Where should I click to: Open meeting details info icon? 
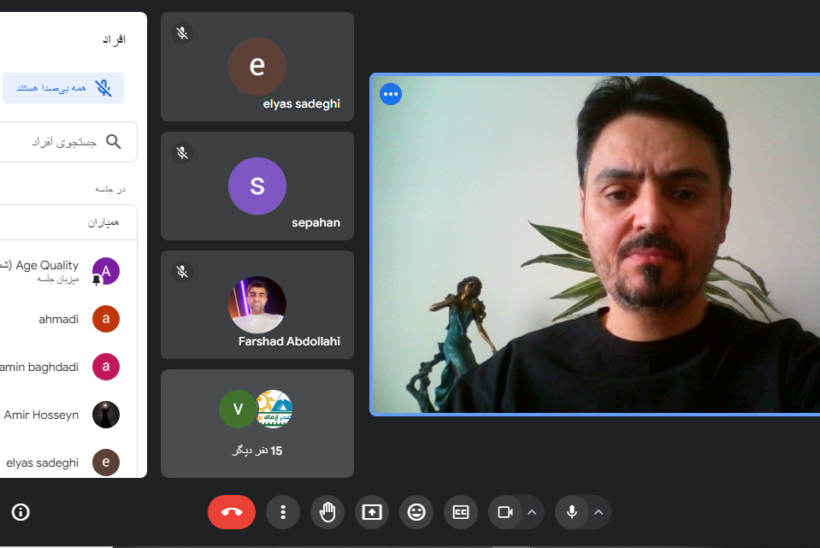point(20,512)
